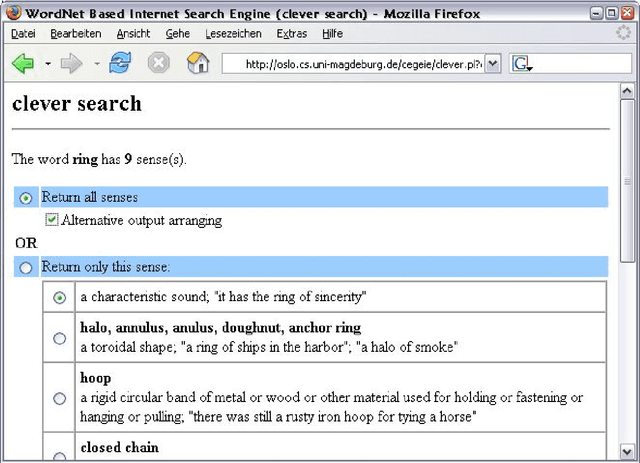This screenshot has height=463, width=640.
Task: Open the Extras menu
Action: click(x=292, y=34)
